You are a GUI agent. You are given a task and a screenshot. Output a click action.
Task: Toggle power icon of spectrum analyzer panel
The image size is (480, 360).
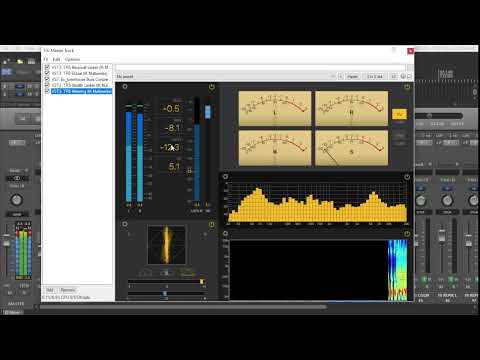coord(407,177)
